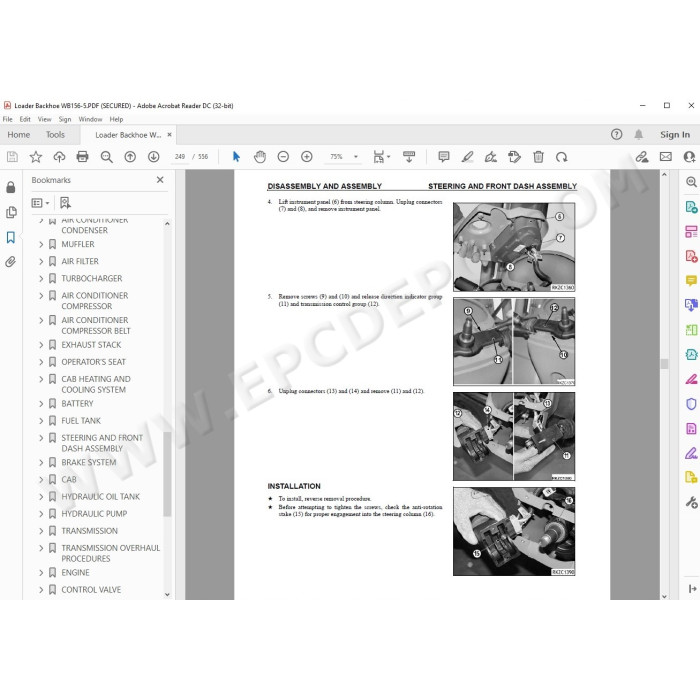This screenshot has width=700, height=700.
Task: Toggle the Bookmarks pane button
Action: [x=11, y=237]
